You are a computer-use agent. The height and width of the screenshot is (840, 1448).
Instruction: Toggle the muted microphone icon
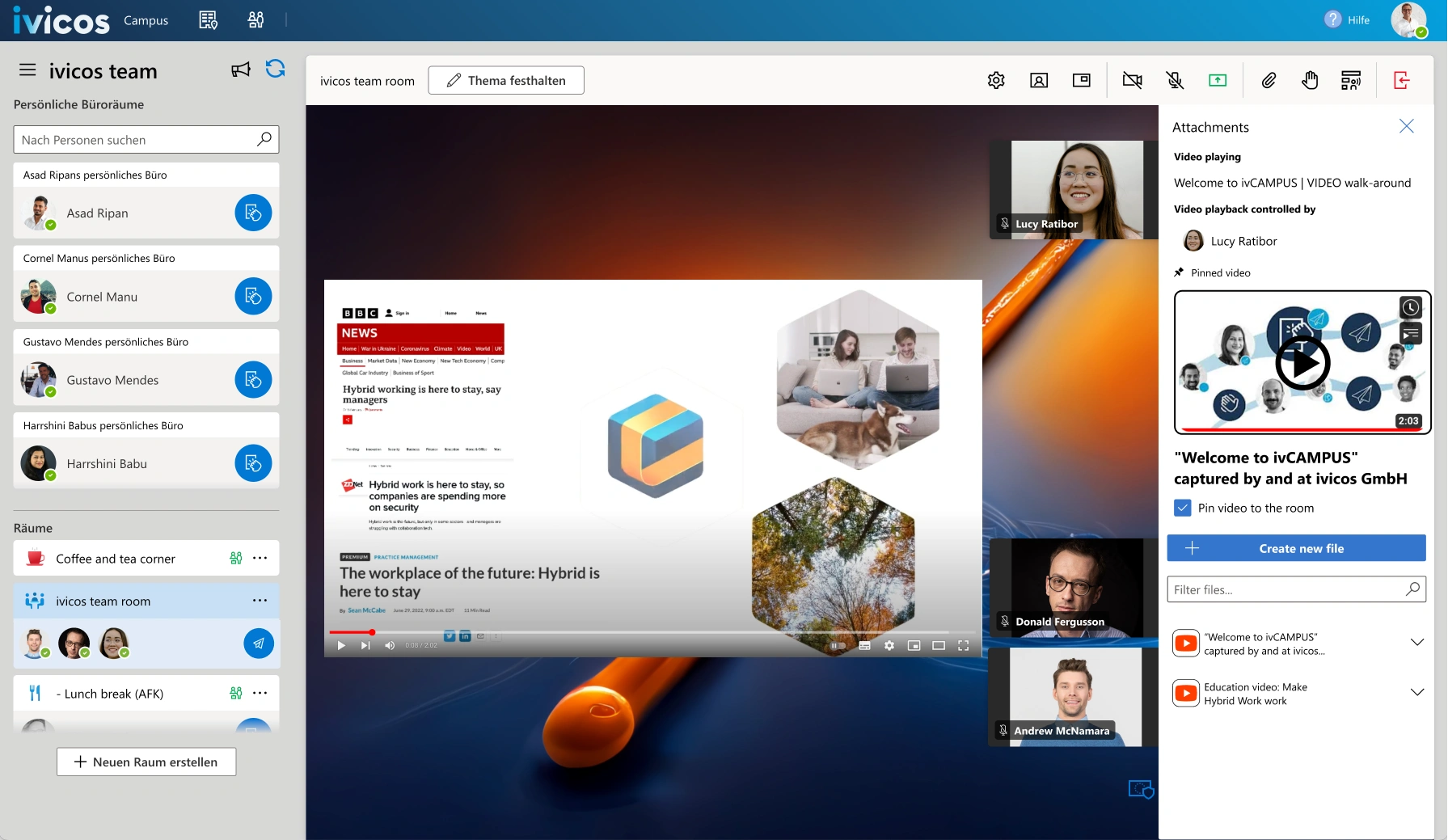[x=1175, y=80]
